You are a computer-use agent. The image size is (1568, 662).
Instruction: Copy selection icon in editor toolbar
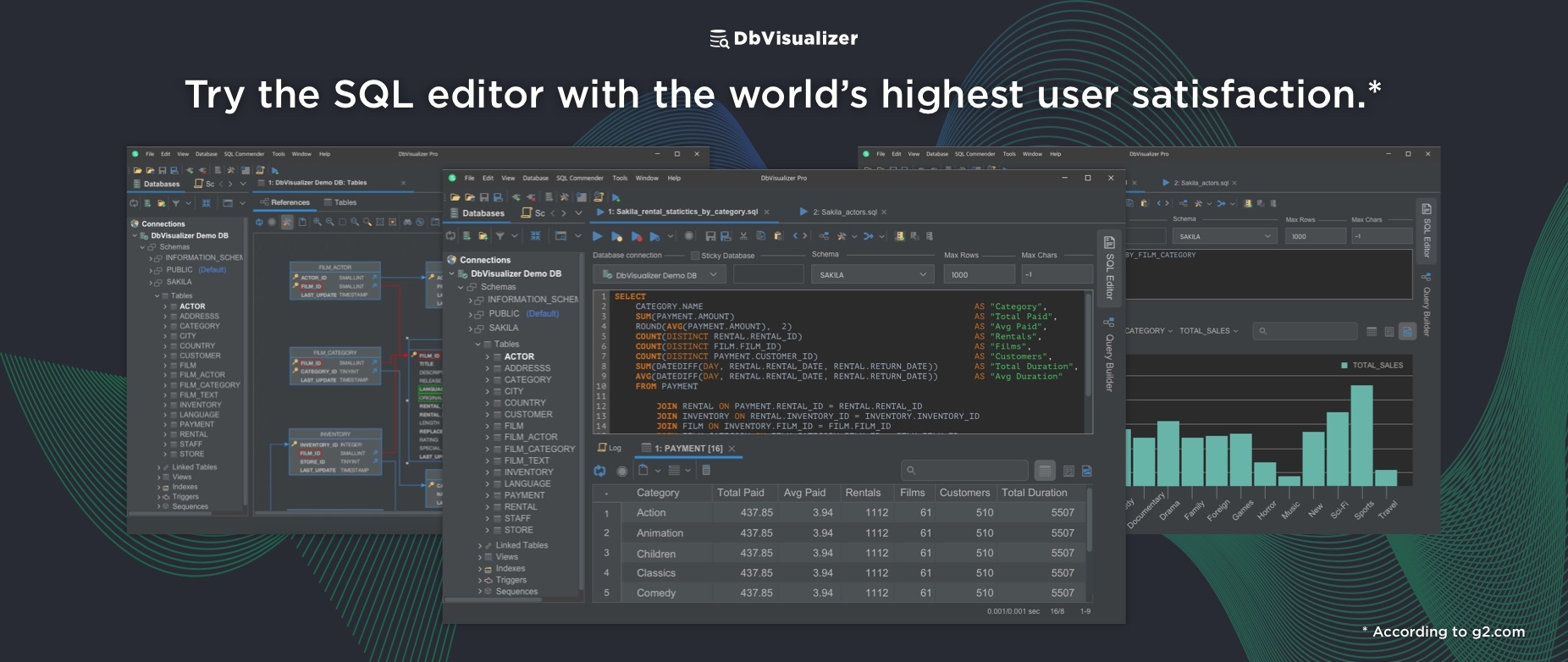760,235
